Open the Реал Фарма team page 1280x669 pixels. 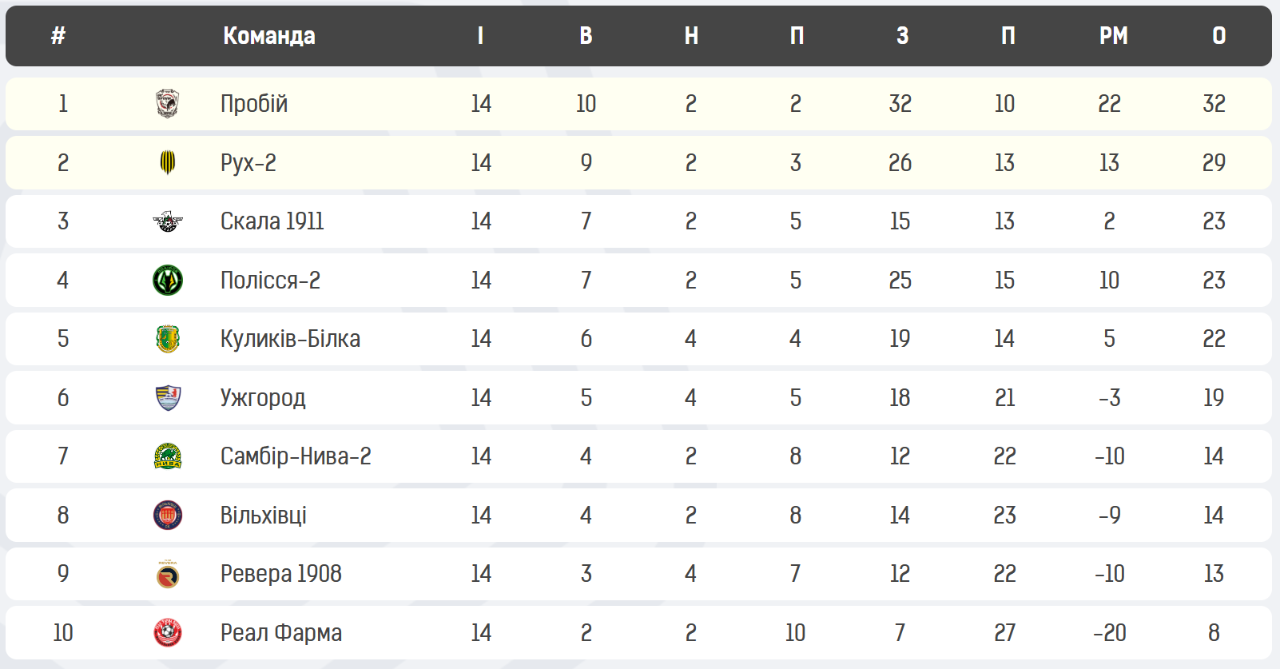coord(281,633)
